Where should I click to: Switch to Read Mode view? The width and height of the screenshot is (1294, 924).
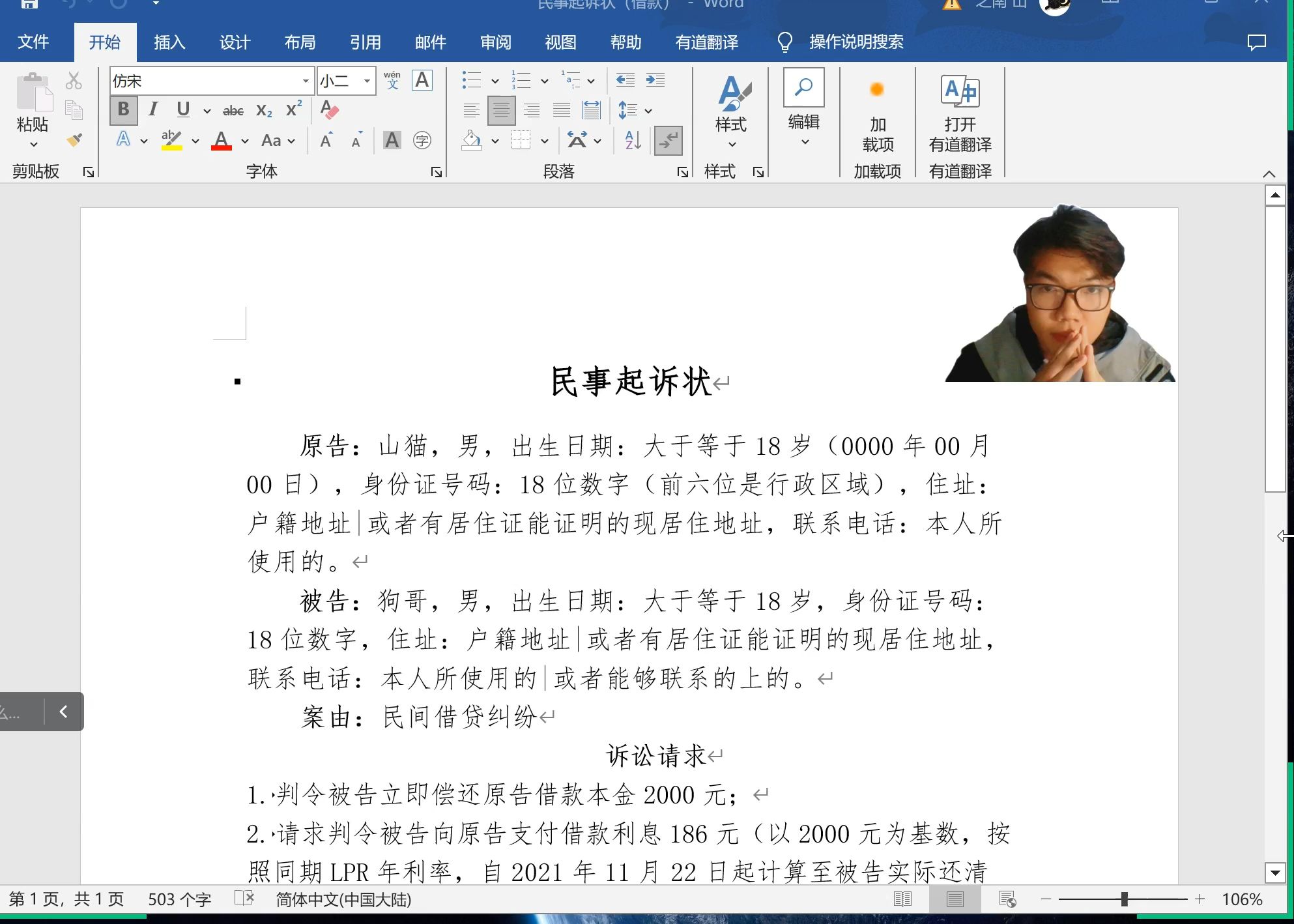pos(902,899)
